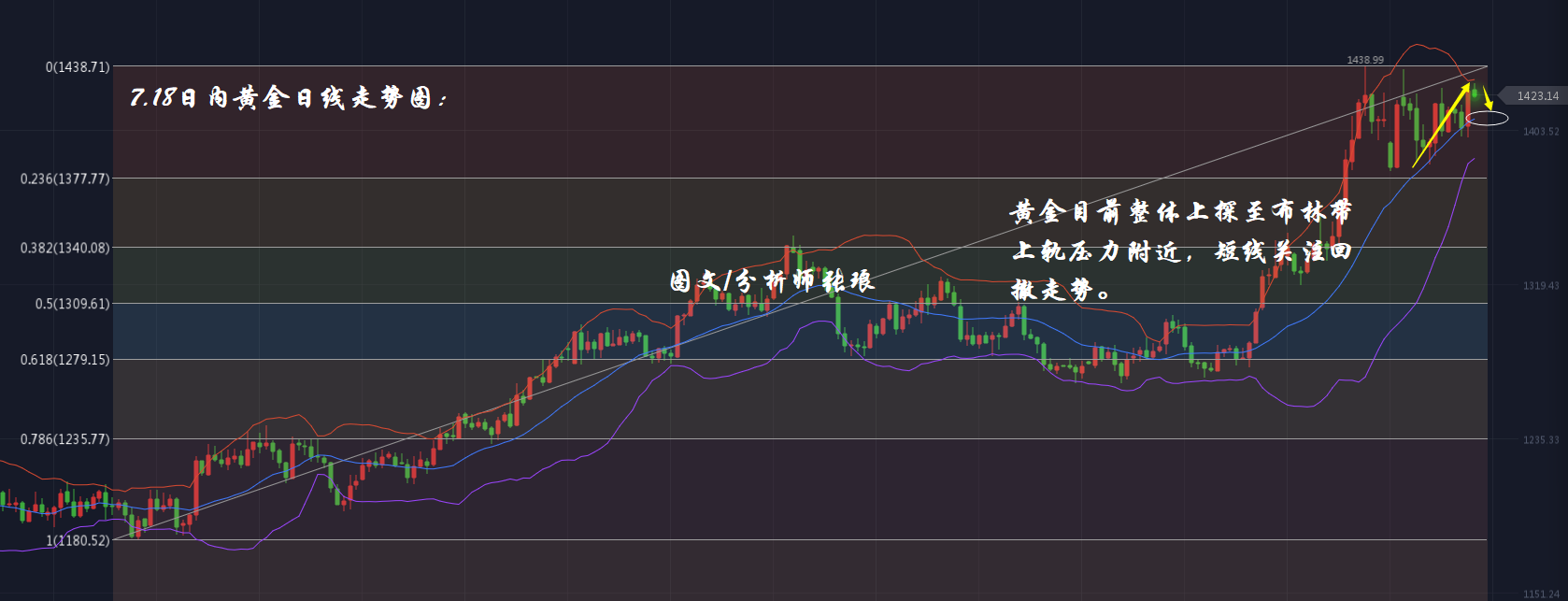Click the 1319.43 price axis value
Viewport: 1568px width, 601px height.
pyautogui.click(x=1541, y=286)
